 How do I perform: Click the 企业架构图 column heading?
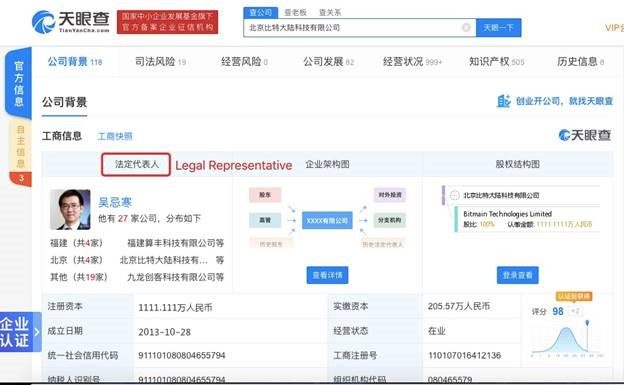(x=327, y=164)
